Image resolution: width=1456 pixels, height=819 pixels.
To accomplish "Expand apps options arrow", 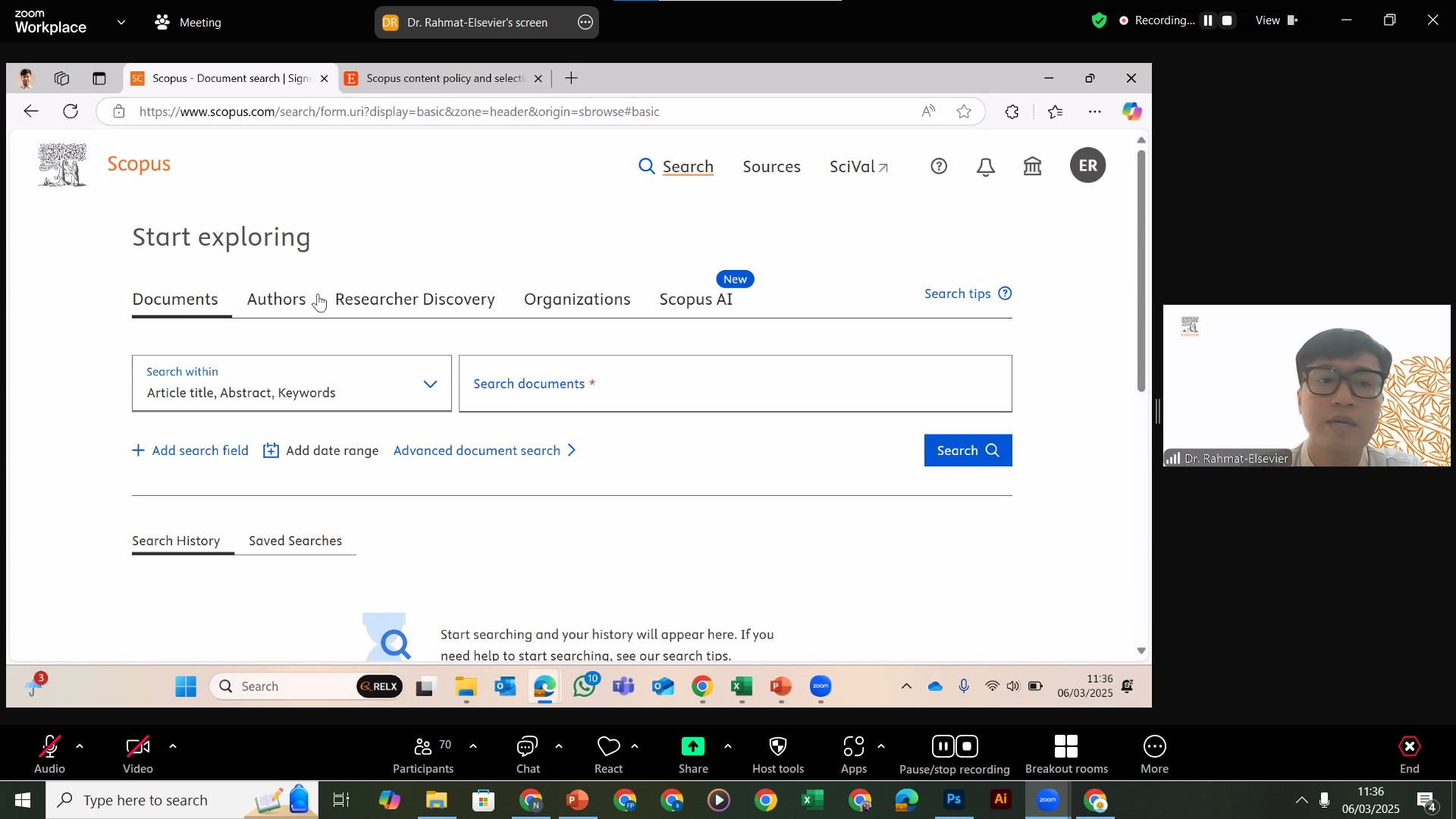I will (881, 747).
